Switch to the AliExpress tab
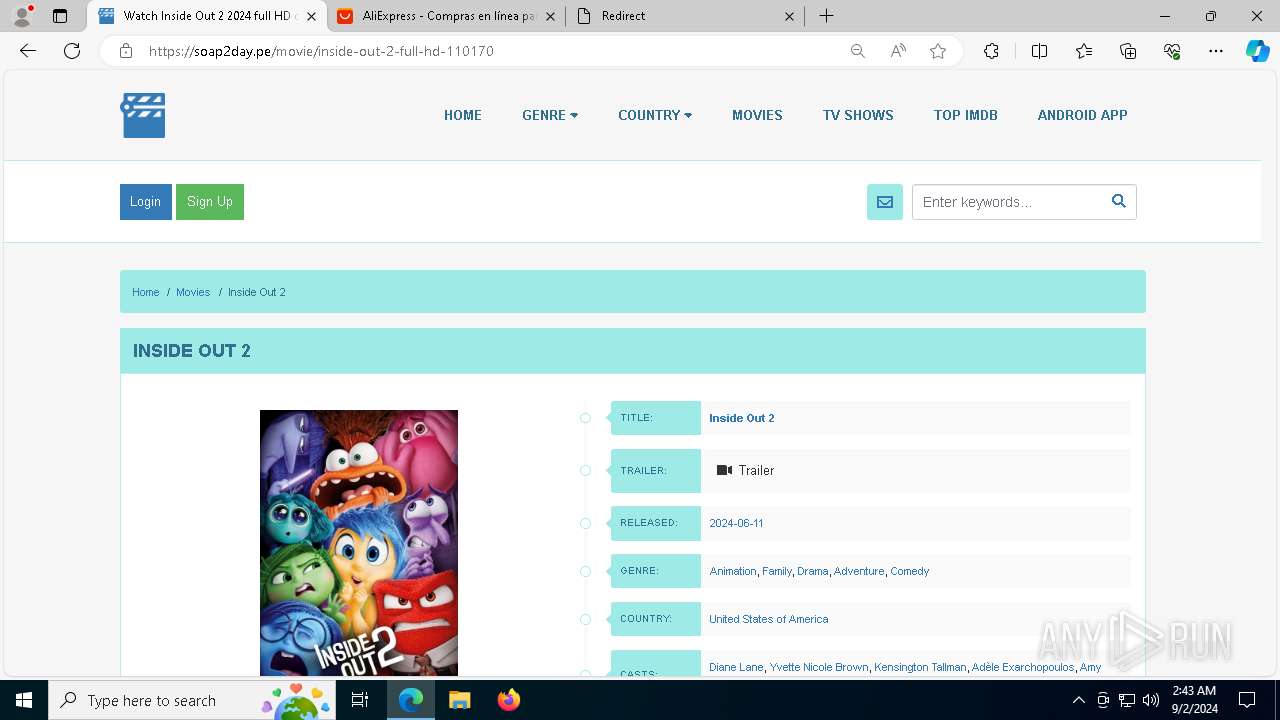Viewport: 1280px width, 720px height. pyautogui.click(x=446, y=16)
